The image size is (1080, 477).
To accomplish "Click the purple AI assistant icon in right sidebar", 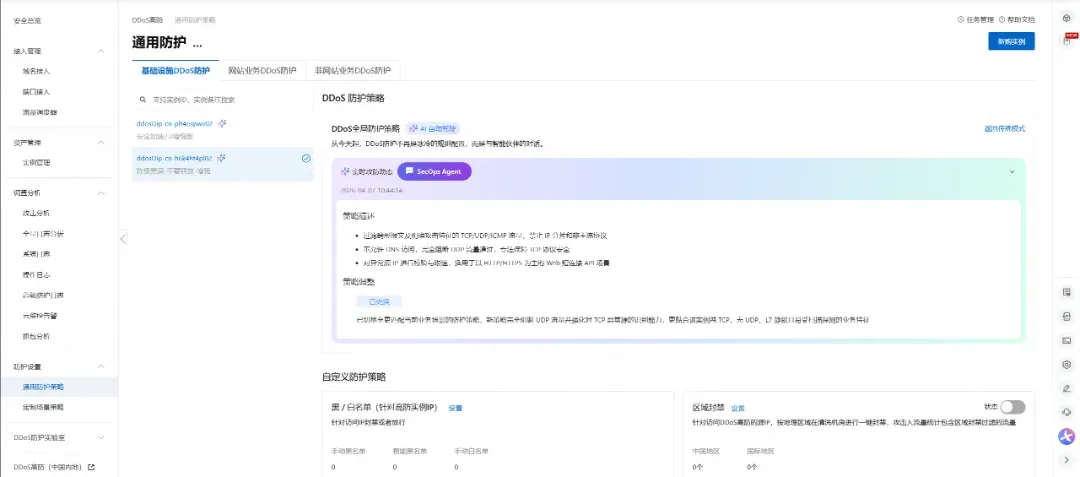I will coord(1066,436).
